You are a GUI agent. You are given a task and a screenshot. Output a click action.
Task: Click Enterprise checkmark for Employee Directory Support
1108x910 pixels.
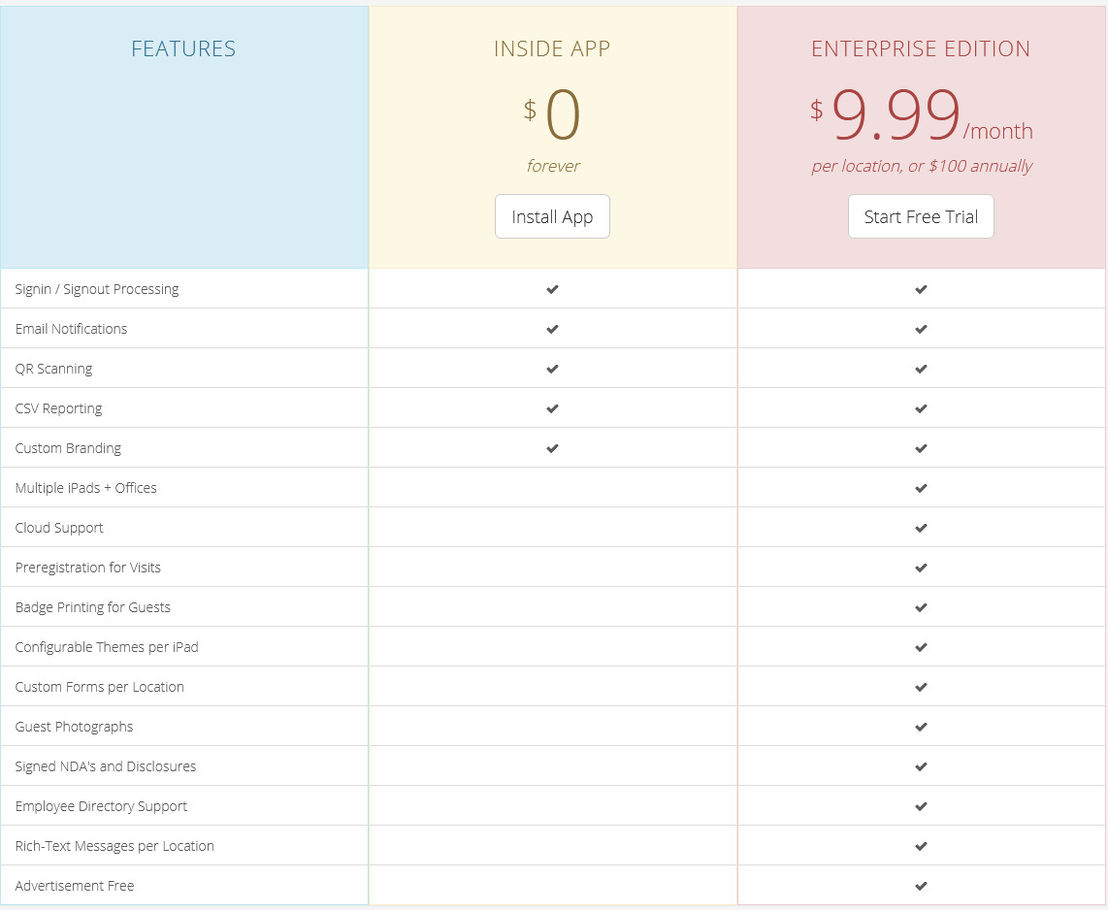click(x=921, y=806)
